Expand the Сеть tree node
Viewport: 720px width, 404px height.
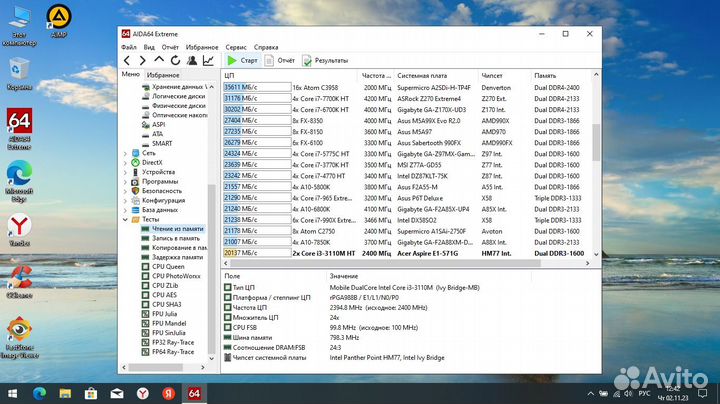(x=125, y=153)
